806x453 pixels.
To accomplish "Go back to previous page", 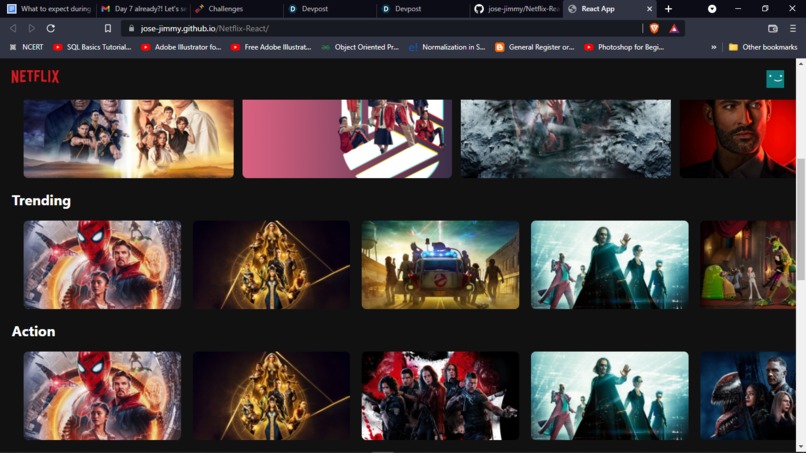I will (x=13, y=29).
